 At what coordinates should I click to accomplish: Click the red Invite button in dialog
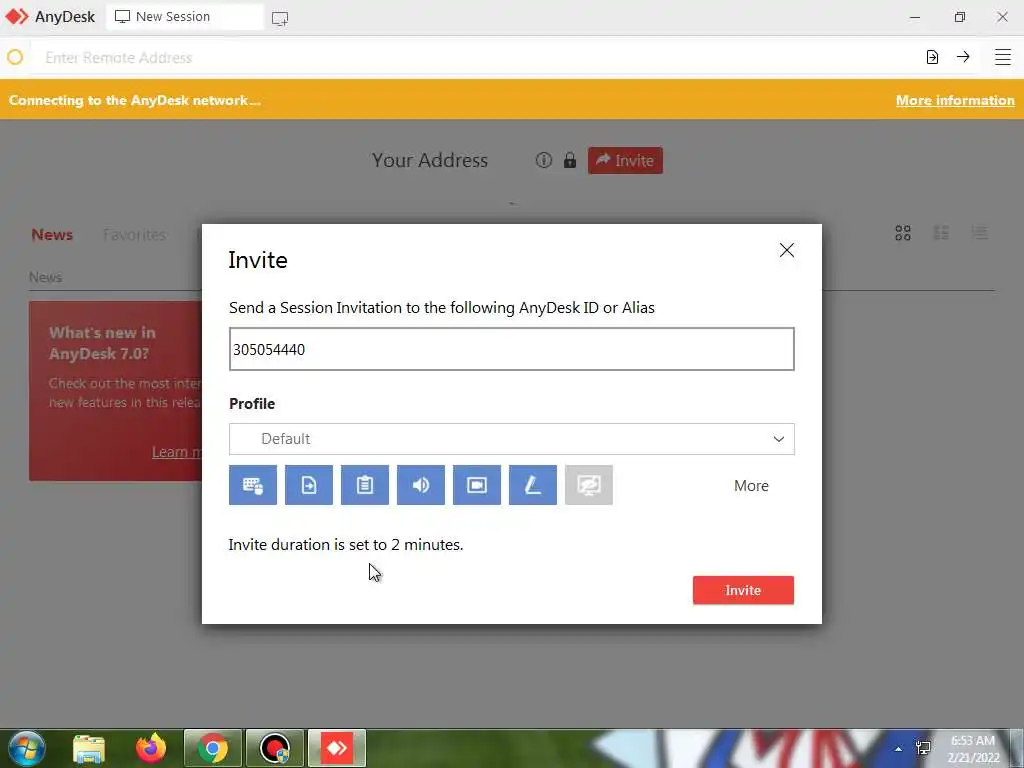743,590
